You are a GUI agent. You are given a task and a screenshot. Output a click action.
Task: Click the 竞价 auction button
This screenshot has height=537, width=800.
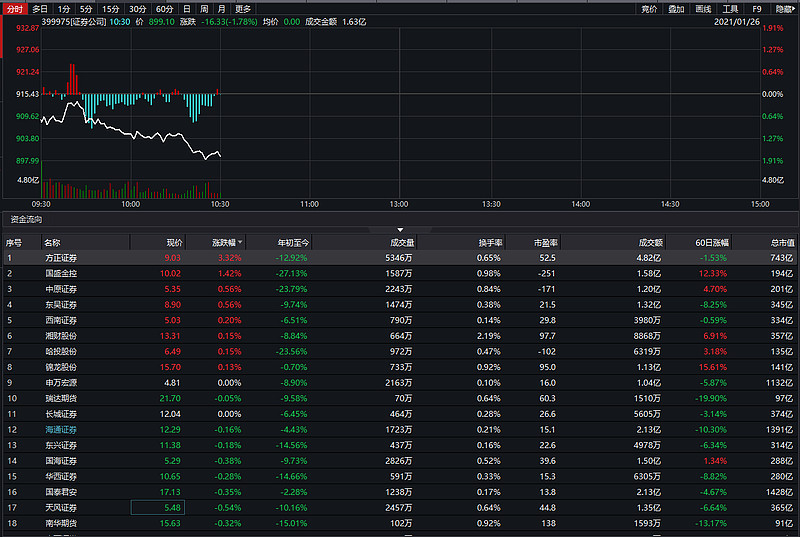pyautogui.click(x=649, y=8)
